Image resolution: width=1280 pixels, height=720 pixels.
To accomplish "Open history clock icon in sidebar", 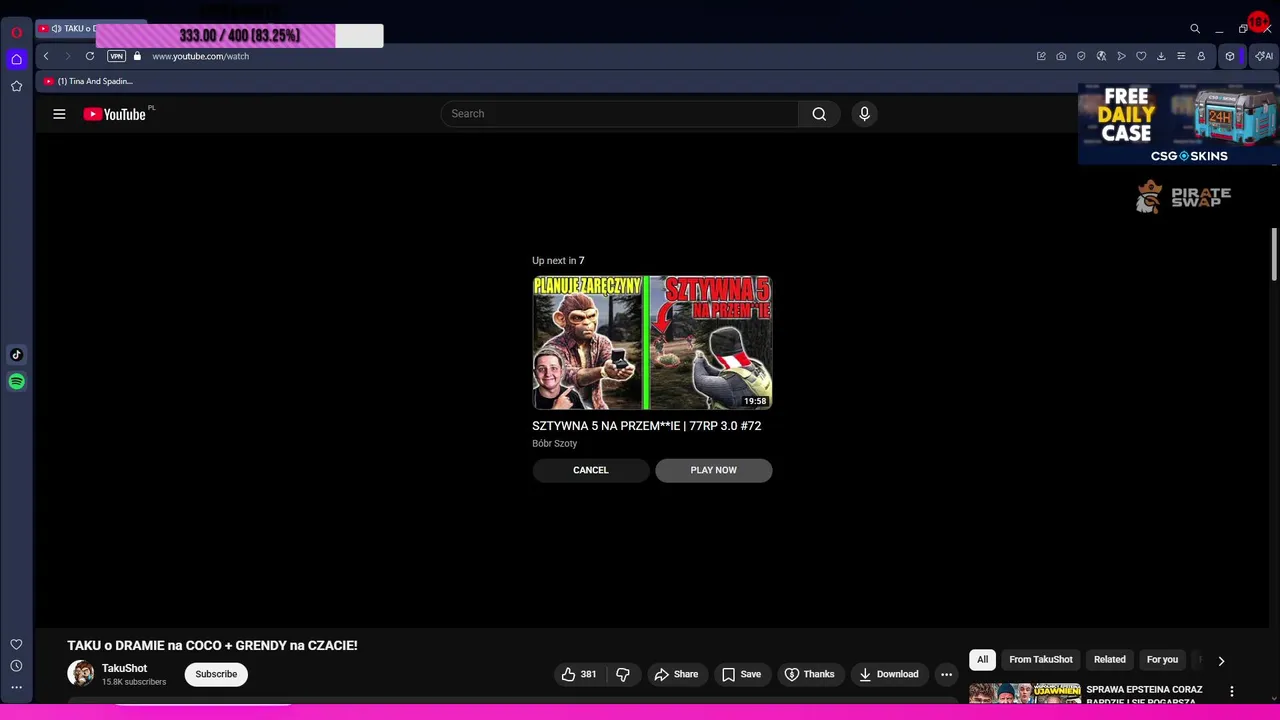I will click(16, 666).
